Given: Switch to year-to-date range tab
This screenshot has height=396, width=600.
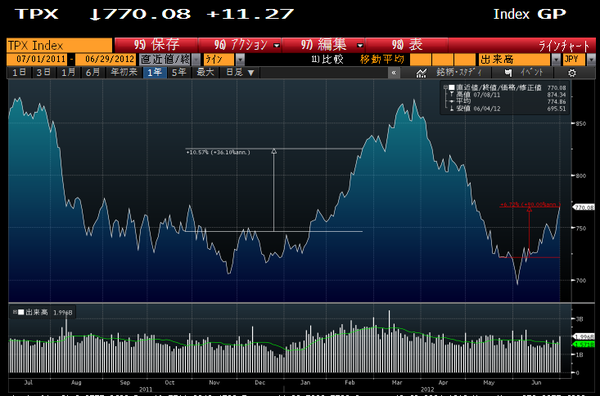Looking at the screenshot, I should pyautogui.click(x=124, y=73).
